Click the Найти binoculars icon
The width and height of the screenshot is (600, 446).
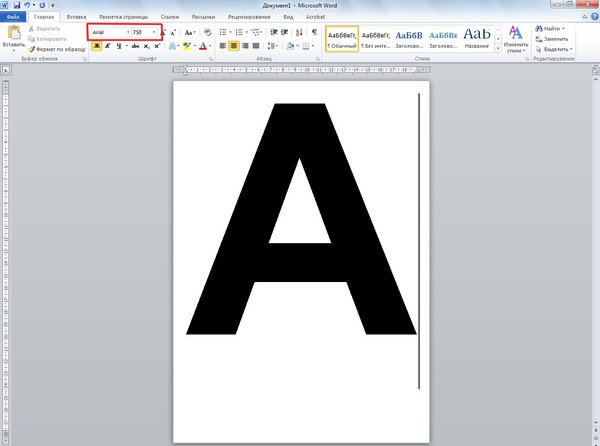(539, 29)
